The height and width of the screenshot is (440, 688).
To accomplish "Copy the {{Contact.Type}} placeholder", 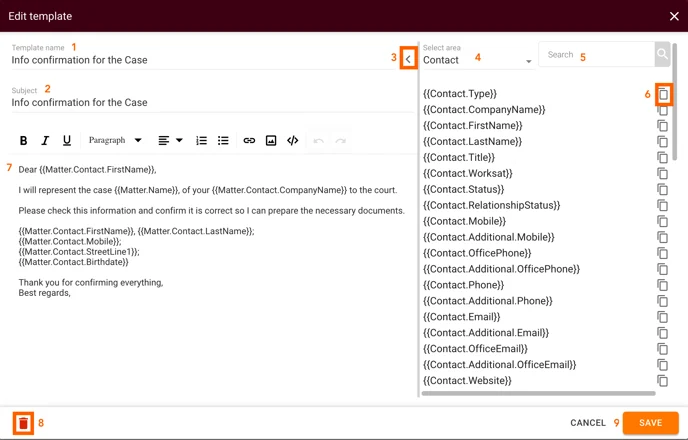I will (663, 94).
